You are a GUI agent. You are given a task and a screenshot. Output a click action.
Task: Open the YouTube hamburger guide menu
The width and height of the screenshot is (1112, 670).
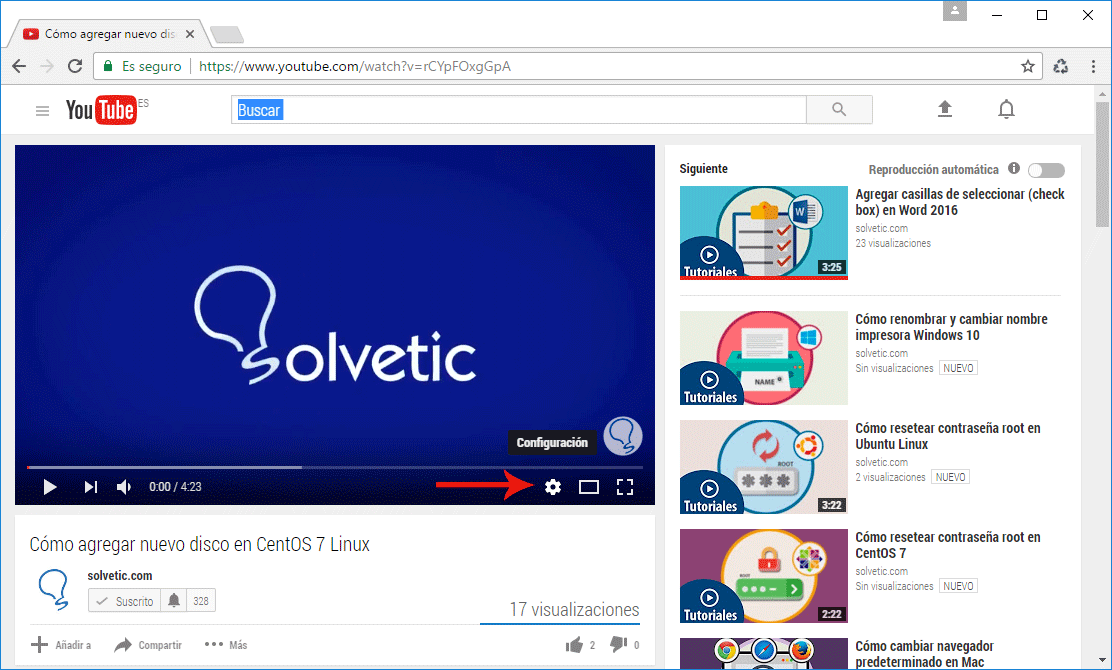(x=43, y=111)
